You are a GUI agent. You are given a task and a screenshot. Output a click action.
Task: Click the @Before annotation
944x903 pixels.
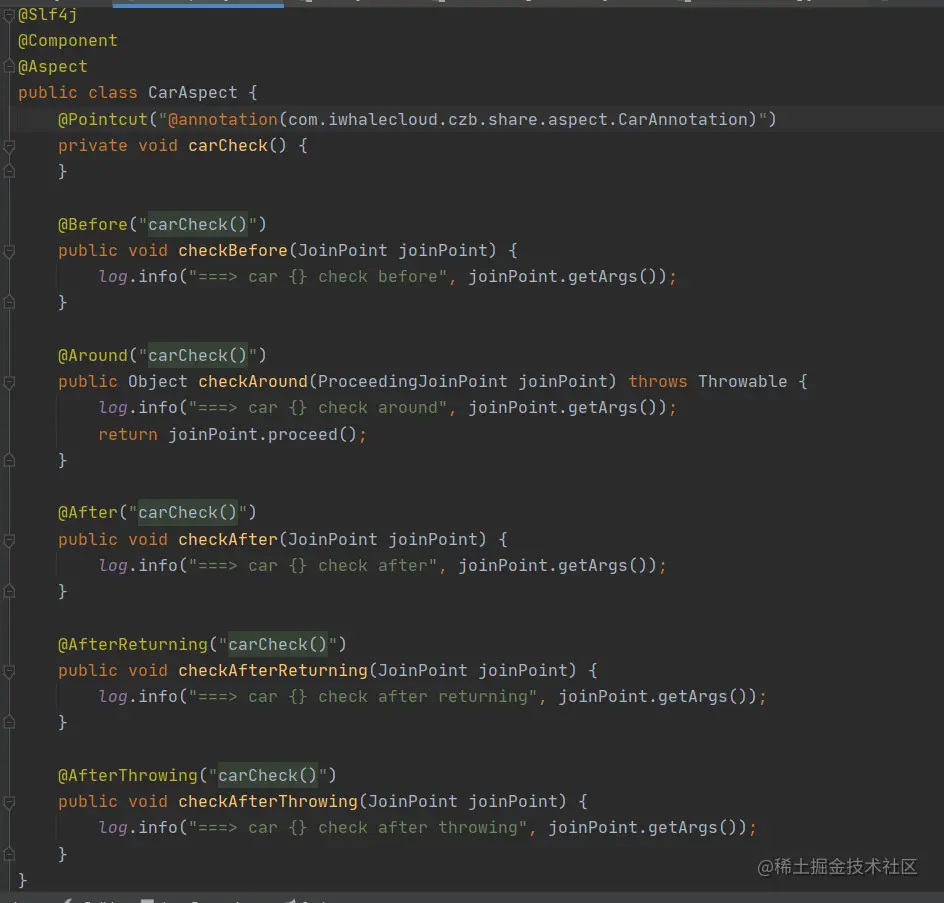click(x=93, y=225)
